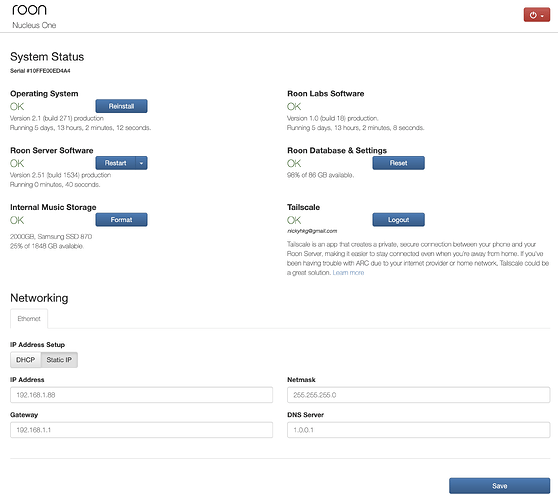Image resolution: width=558 pixels, height=500 pixels.
Task: Click the Tailscale account email text
Action: coord(312,231)
